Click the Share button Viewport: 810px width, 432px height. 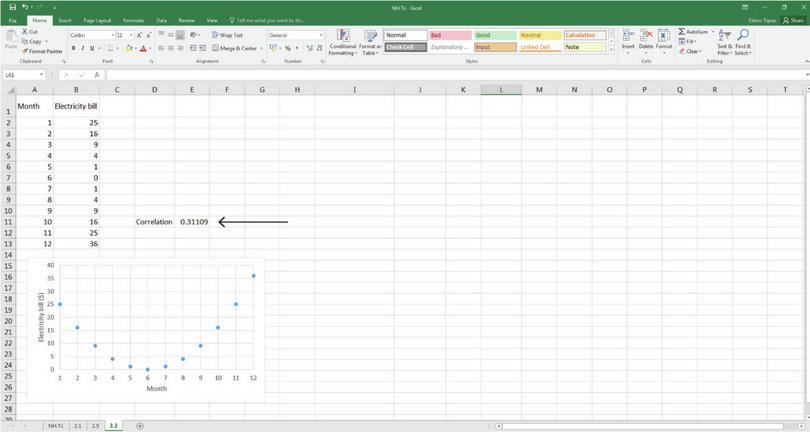tap(796, 20)
